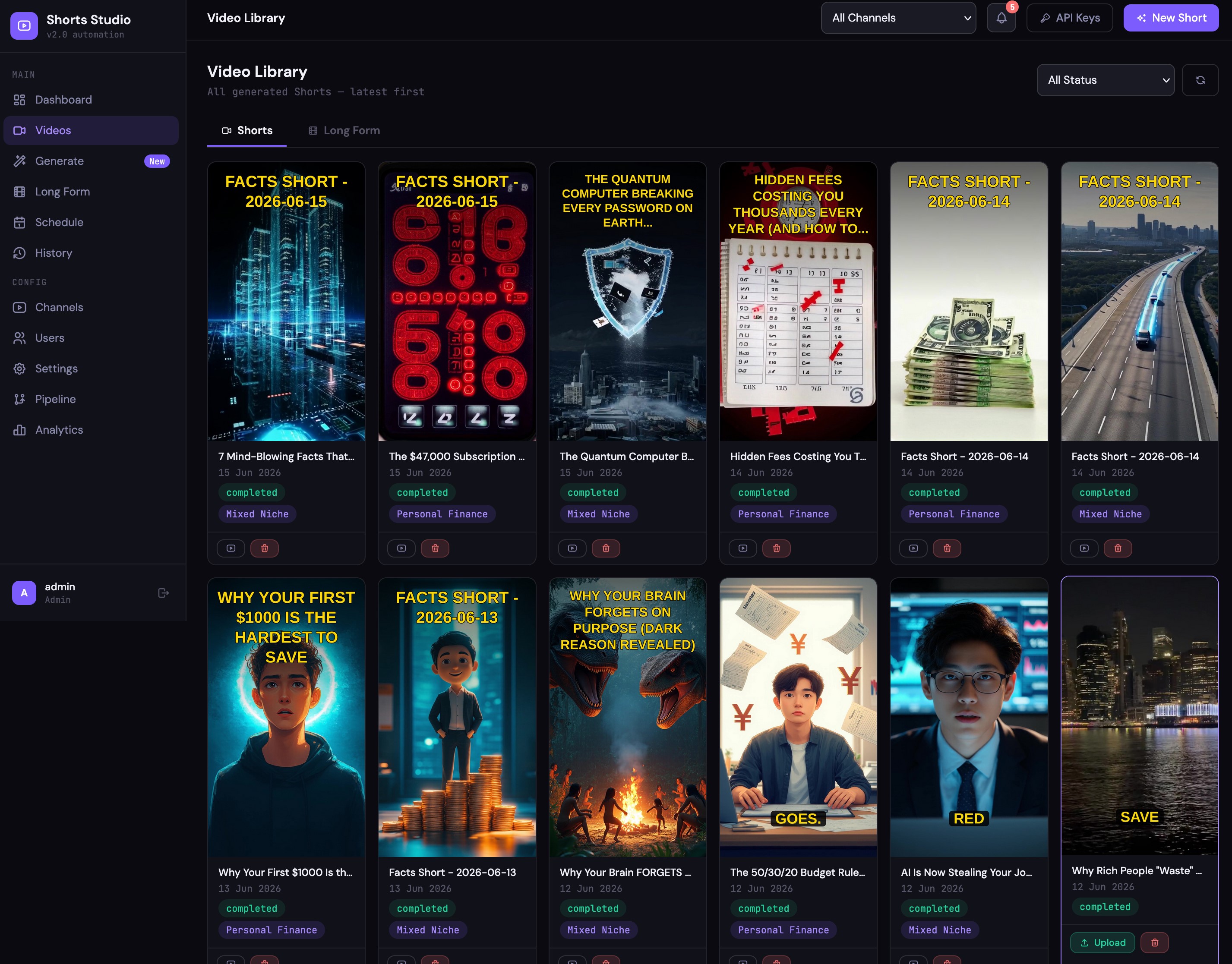Open the API Keys button
The image size is (1232, 964).
tap(1069, 18)
